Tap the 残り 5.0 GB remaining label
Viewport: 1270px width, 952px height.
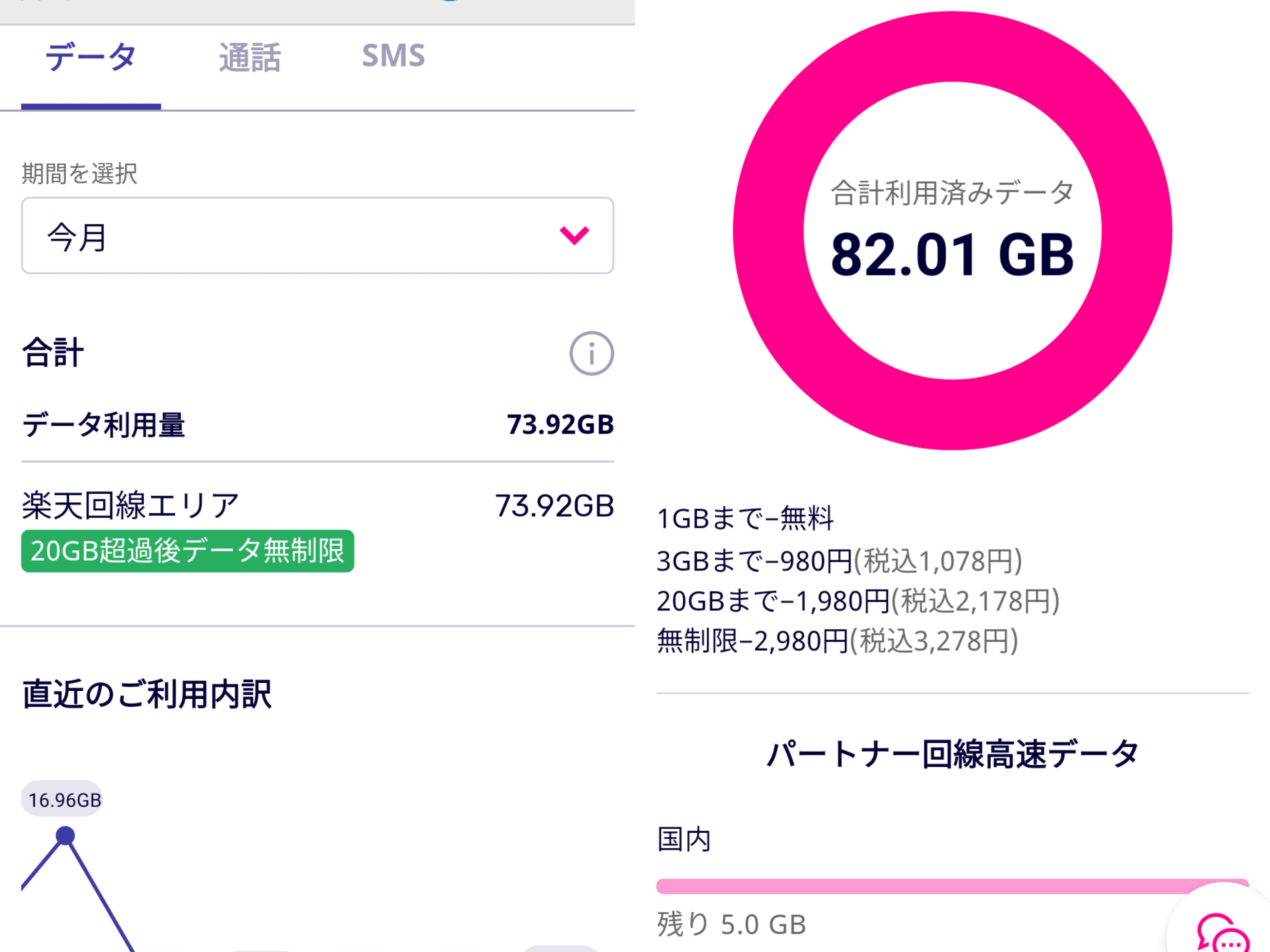click(x=731, y=924)
